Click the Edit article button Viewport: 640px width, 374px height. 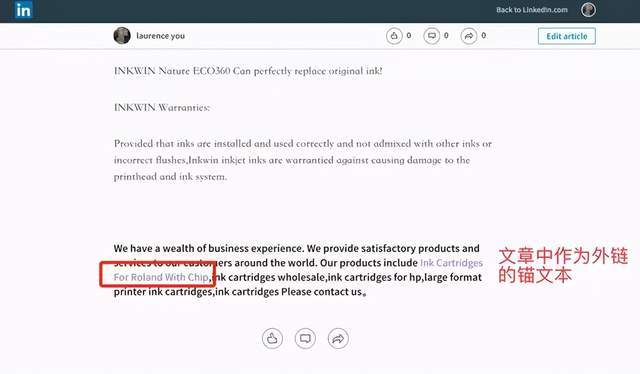pyautogui.click(x=567, y=36)
